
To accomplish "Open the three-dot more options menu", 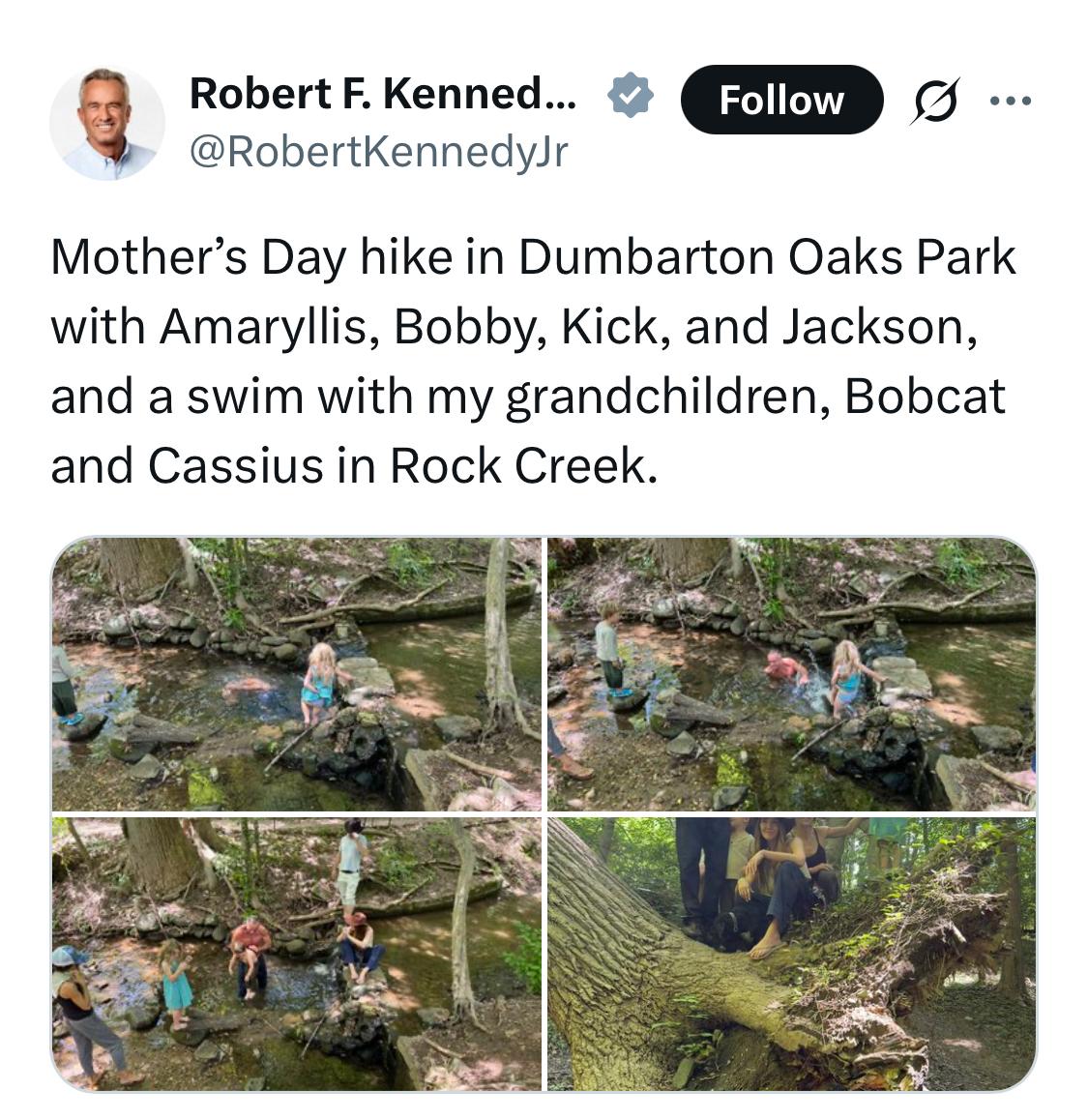I will [1011, 101].
